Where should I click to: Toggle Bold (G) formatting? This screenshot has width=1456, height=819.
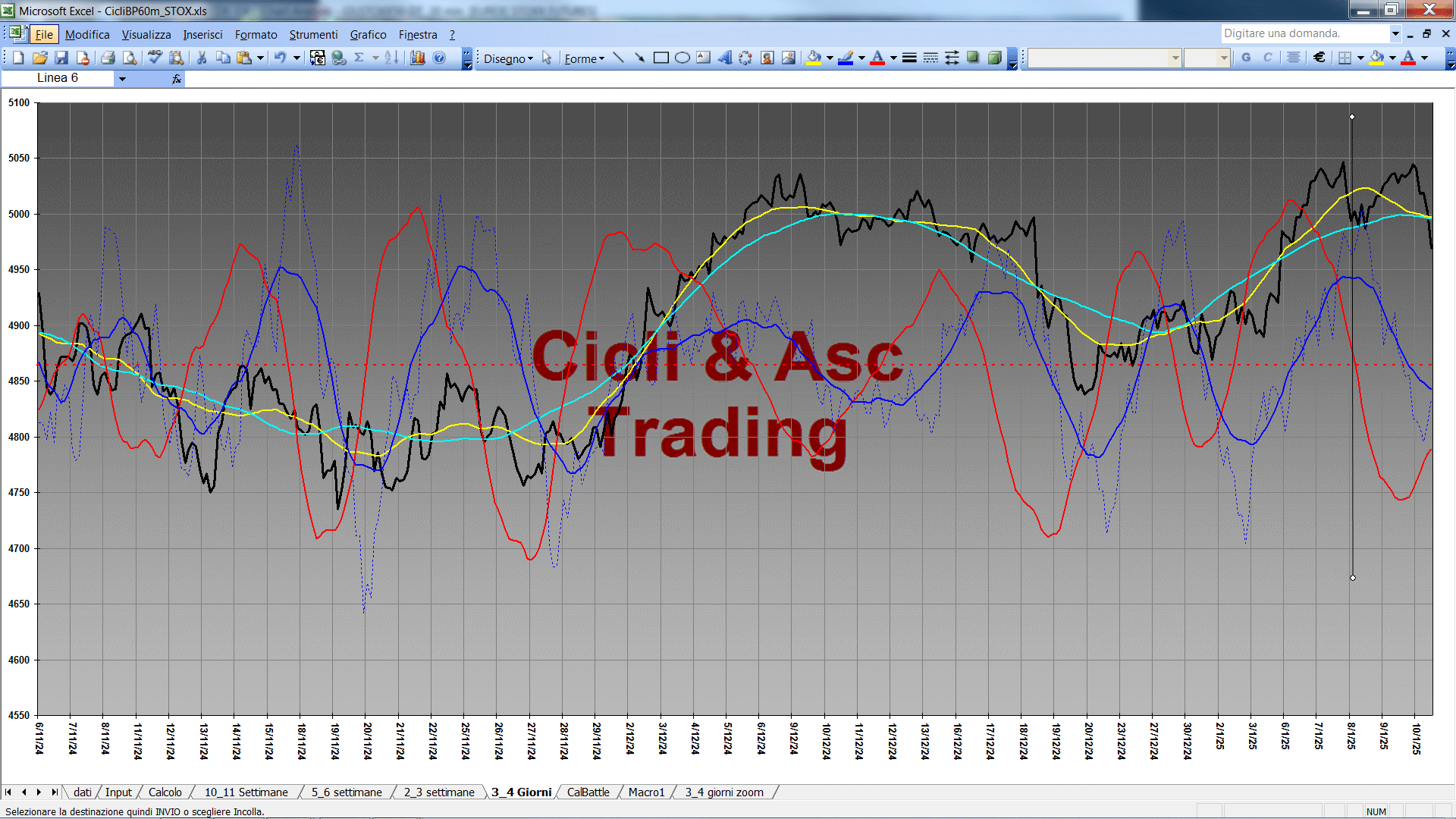tap(1246, 58)
